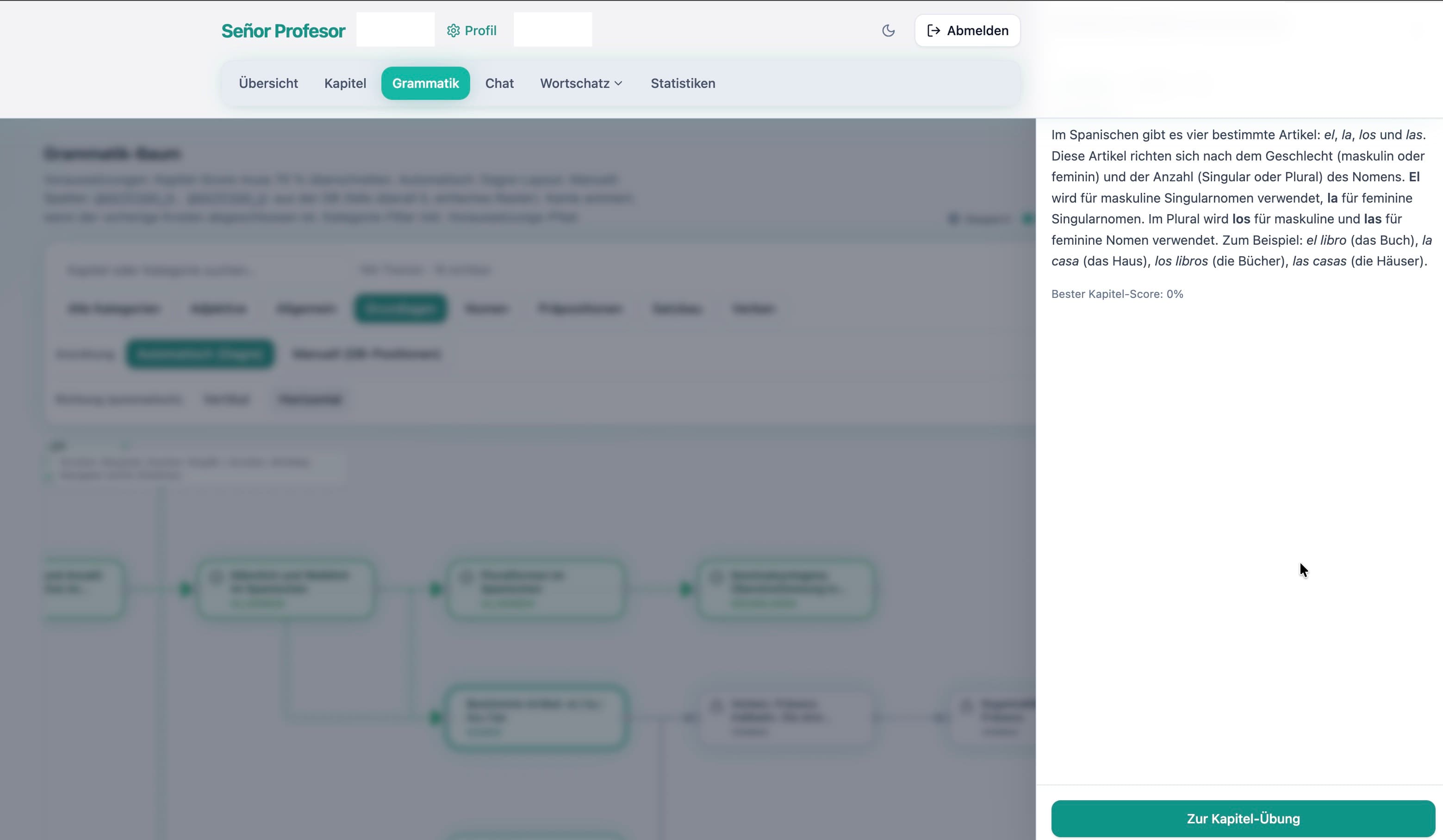Open the Statistiken tab
The image size is (1443, 840).
(683, 83)
